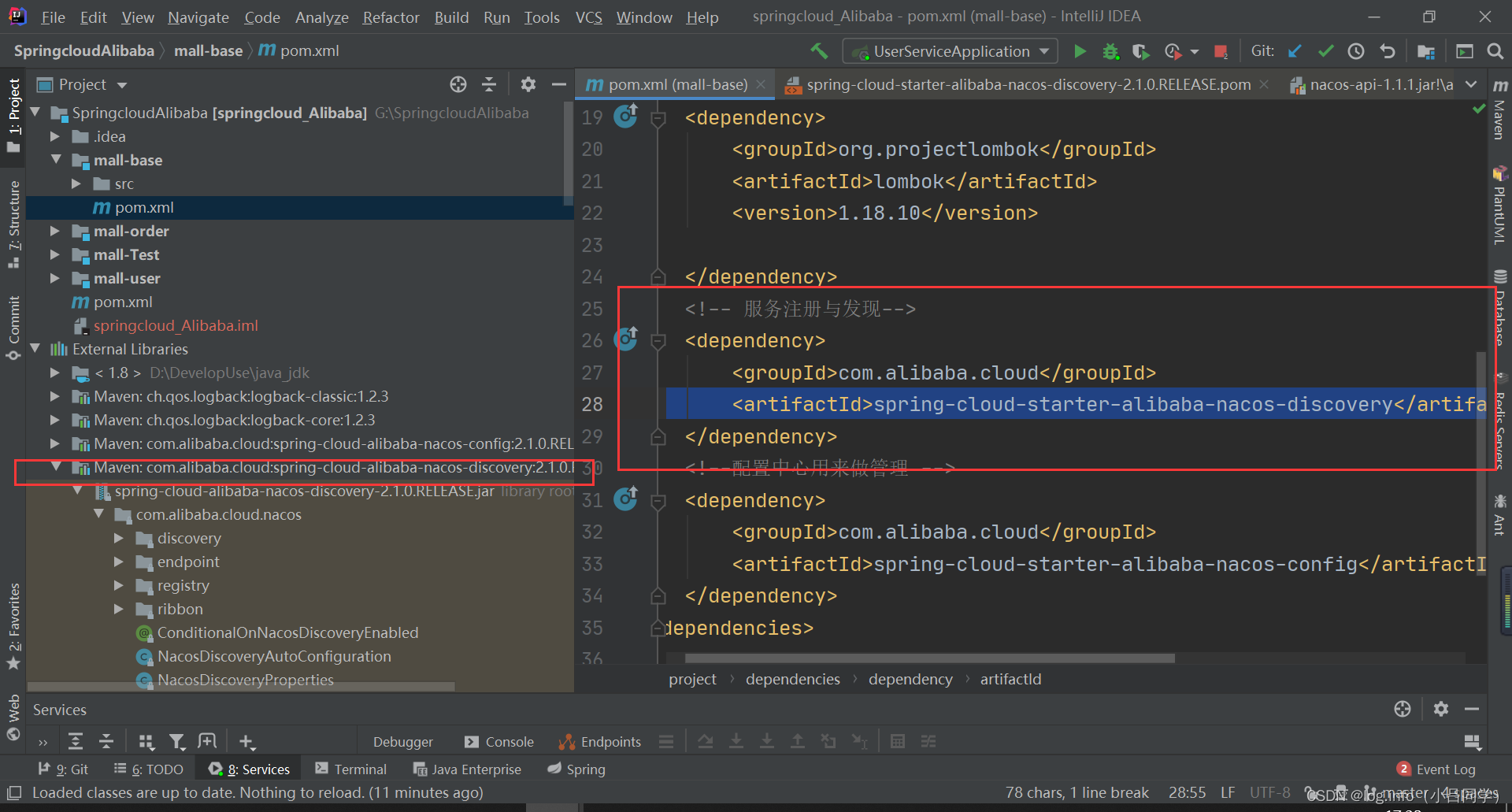
Task: Show hidden editor tabs dropdown arrow
Action: click(x=1471, y=84)
